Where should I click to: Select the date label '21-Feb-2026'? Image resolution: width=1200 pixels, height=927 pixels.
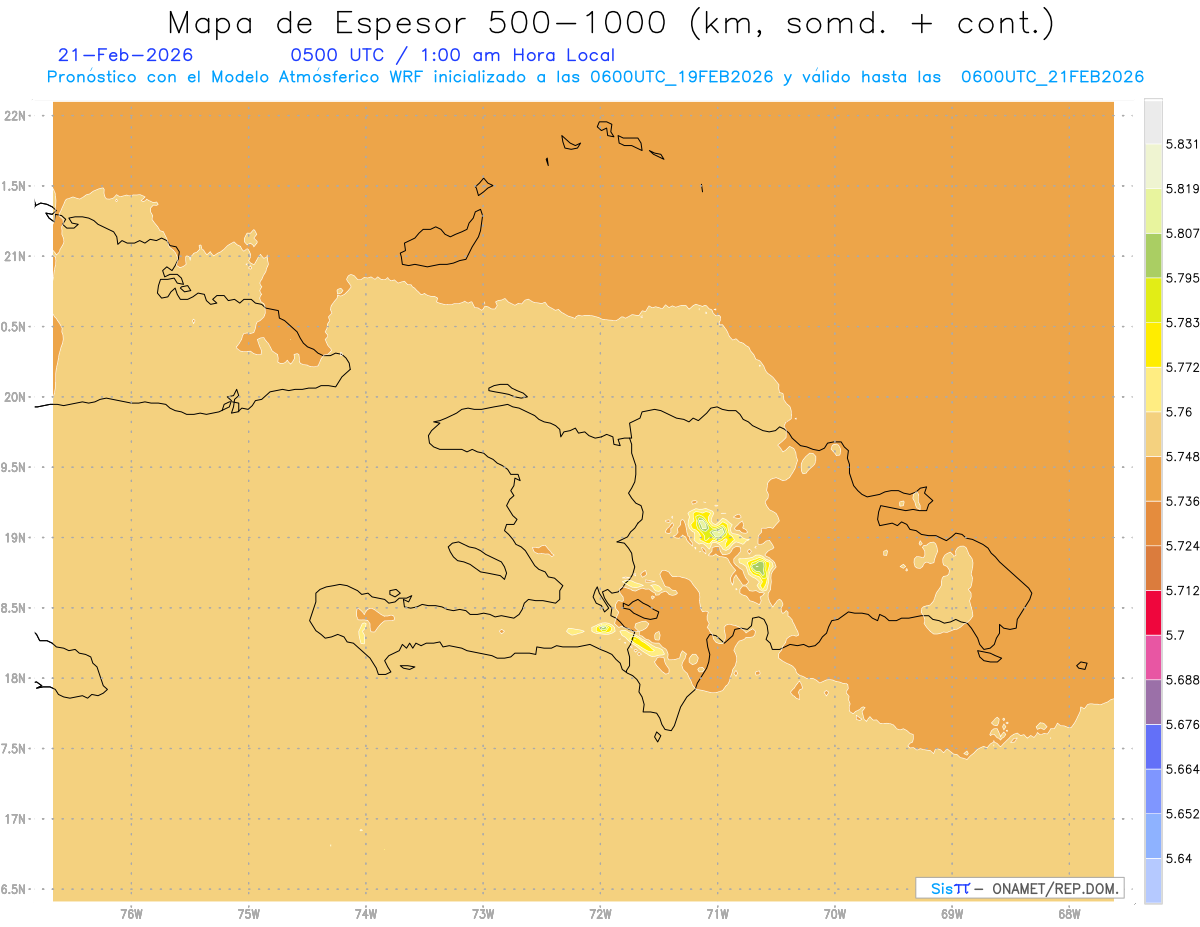(126, 55)
